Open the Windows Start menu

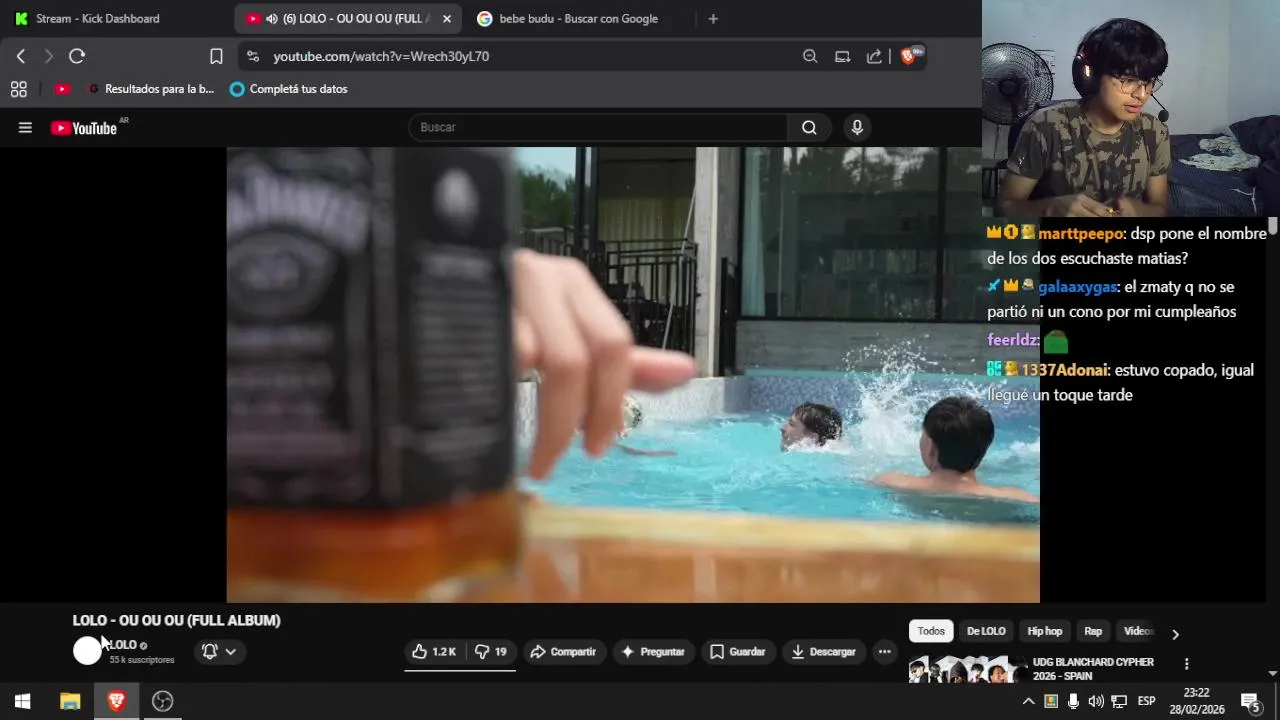22,701
